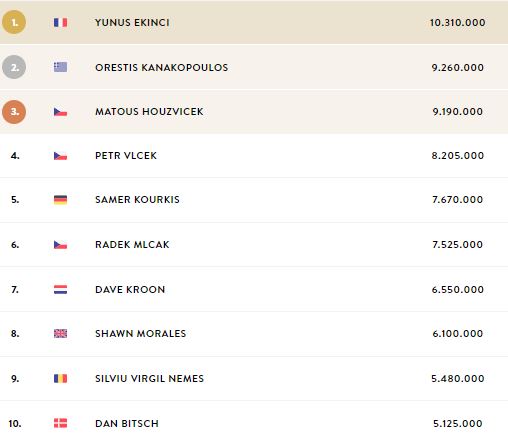508x436 pixels.
Task: Click the Greek flag beside Orestis Kanakopoulos
Action: [60, 67]
